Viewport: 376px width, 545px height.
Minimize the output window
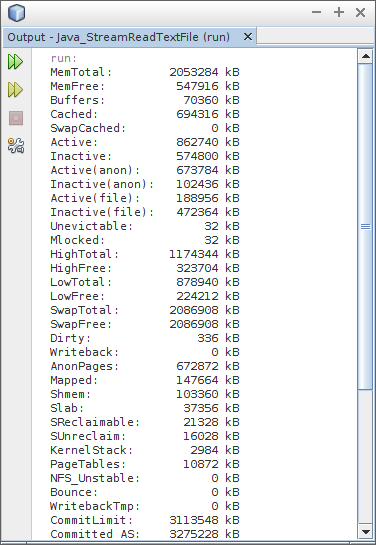click(317, 13)
